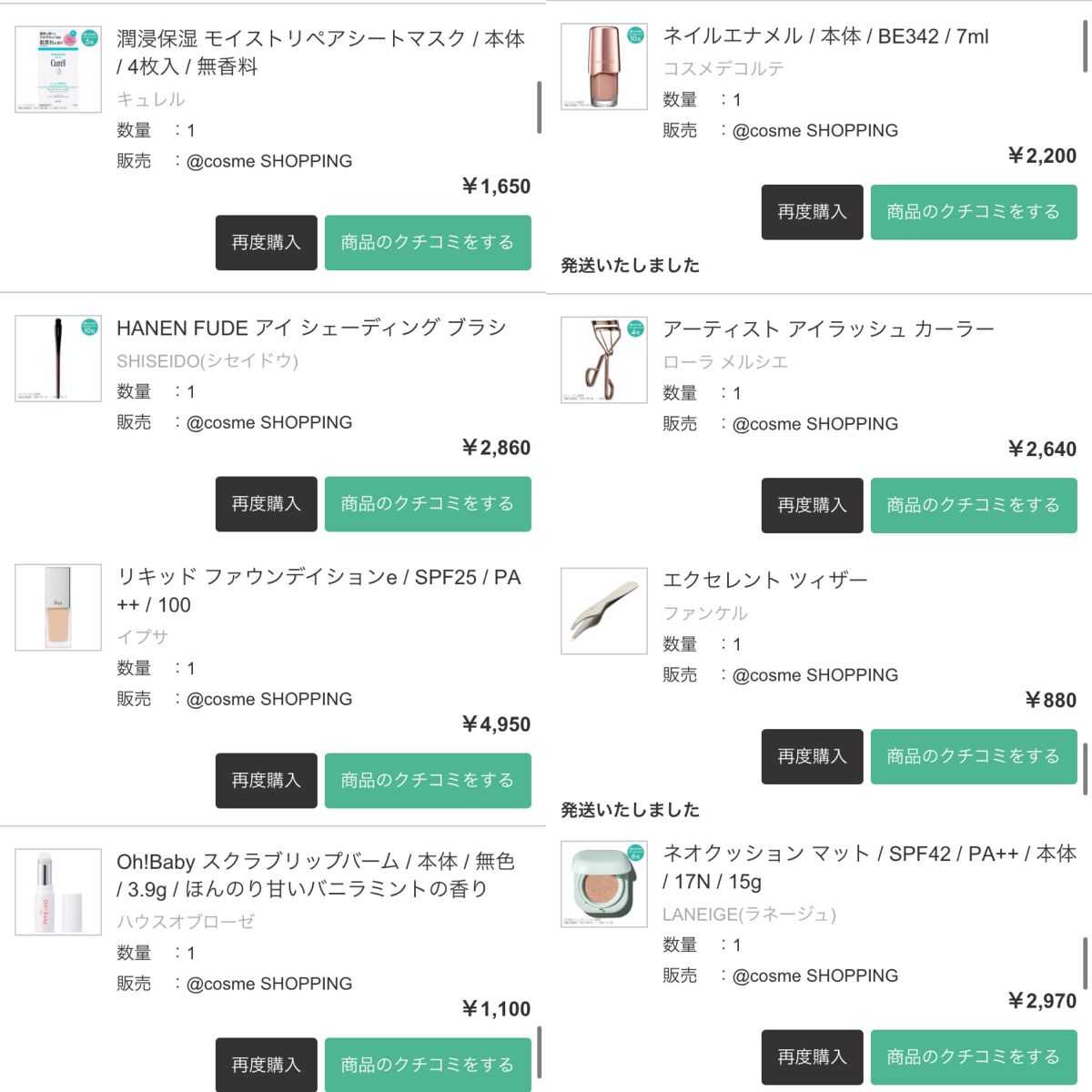
Task: Rebuy the Ipsa liquid foundation
Action: 266,781
